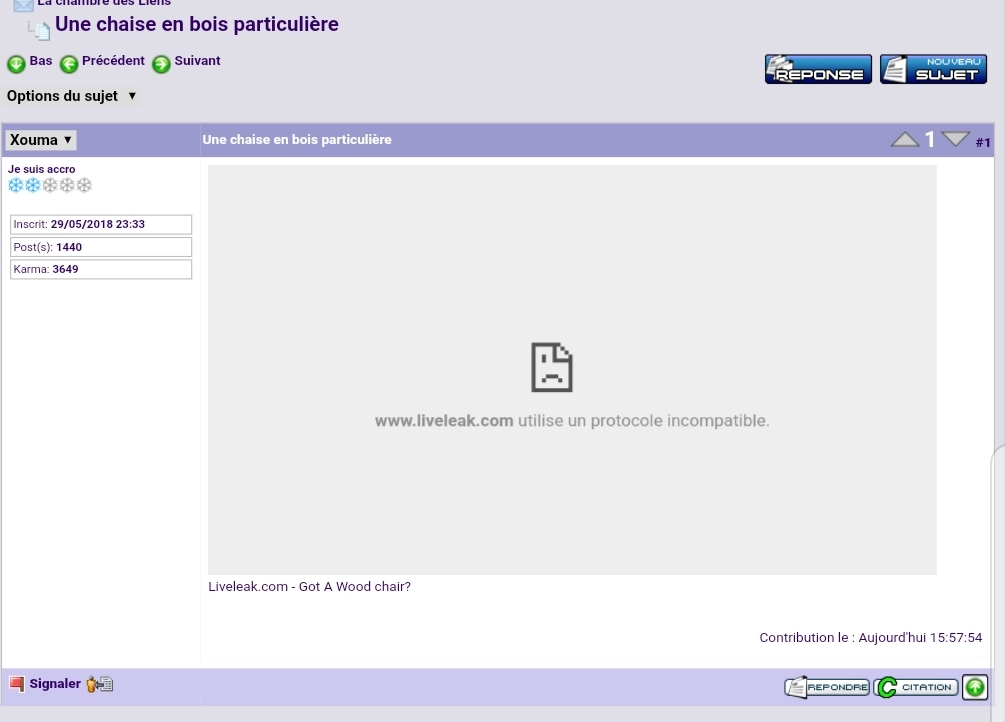
Task: Click the topic document icon beside title
Action: pos(39,29)
